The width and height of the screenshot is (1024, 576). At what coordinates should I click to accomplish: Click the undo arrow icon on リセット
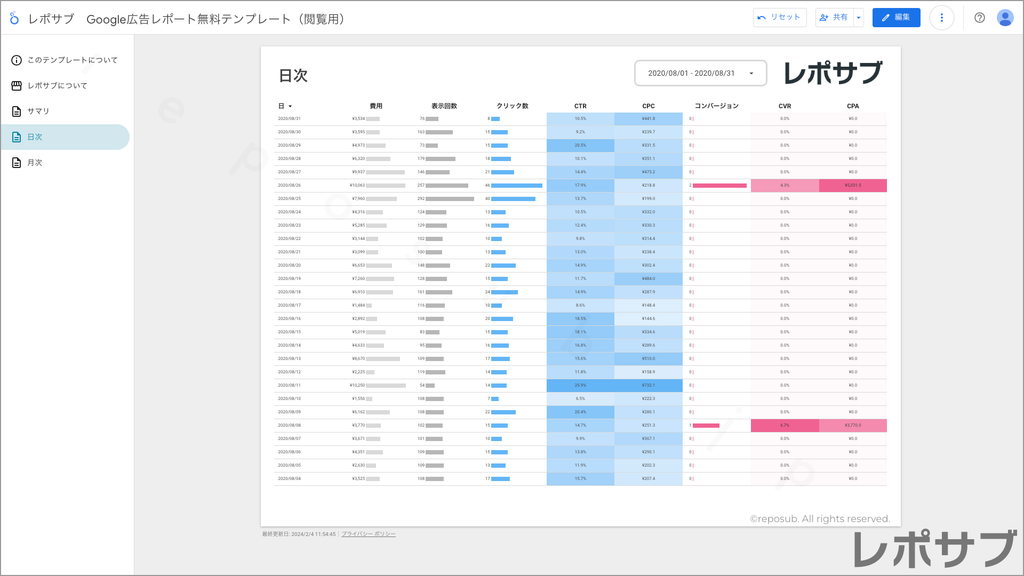[764, 17]
